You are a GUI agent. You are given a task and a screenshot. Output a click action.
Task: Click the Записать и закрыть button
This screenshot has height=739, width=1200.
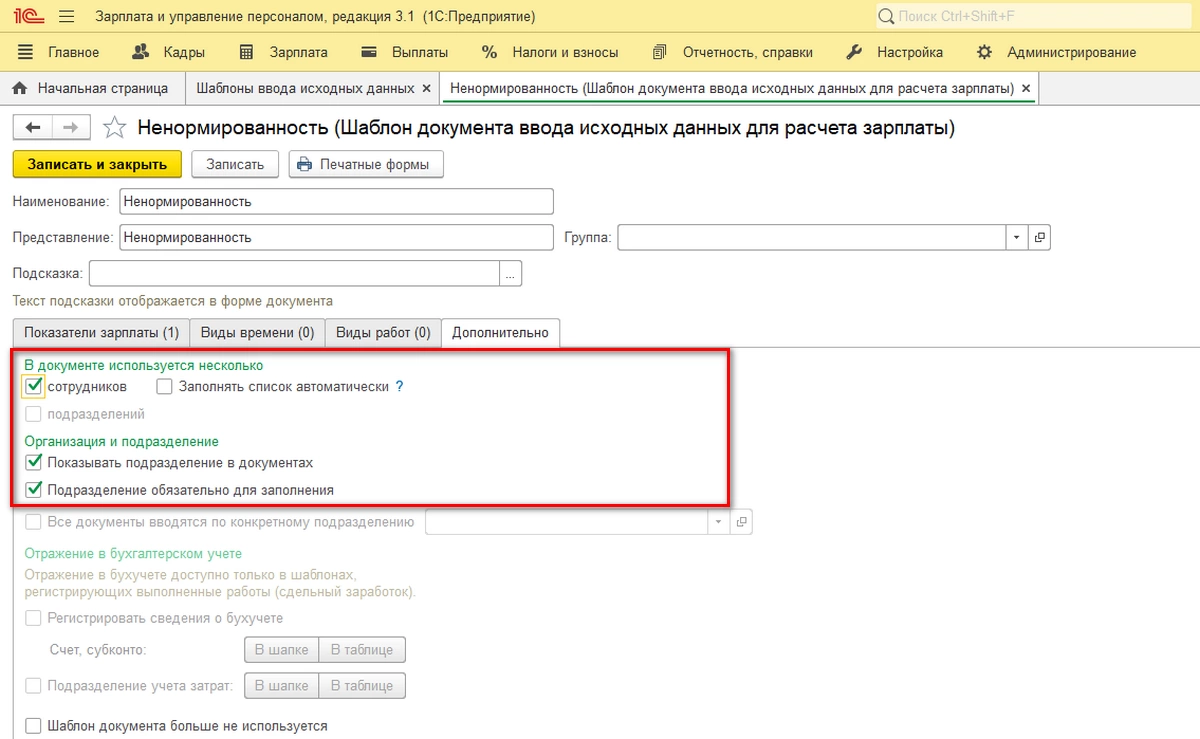97,164
